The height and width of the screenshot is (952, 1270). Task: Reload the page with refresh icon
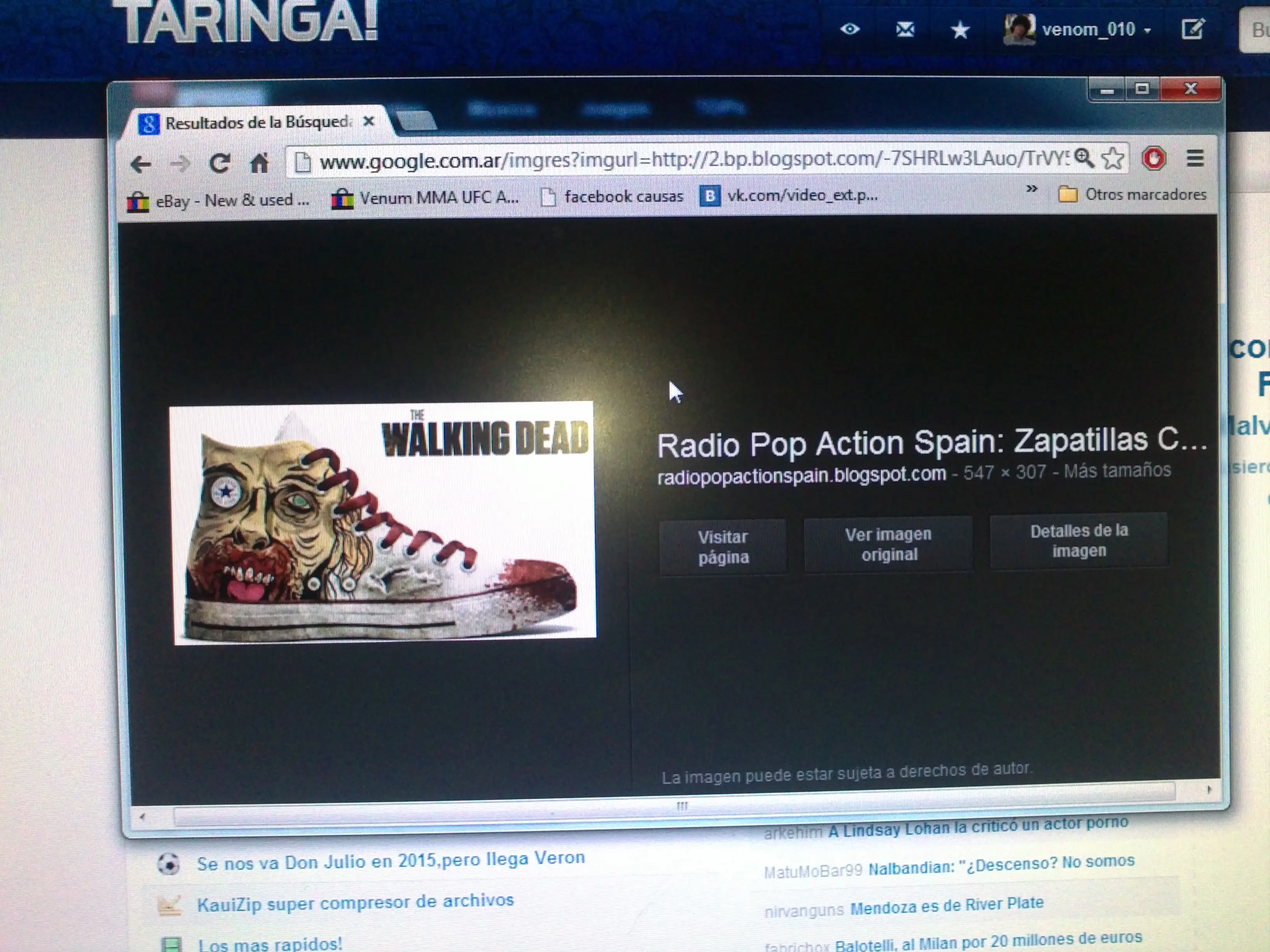click(219, 164)
